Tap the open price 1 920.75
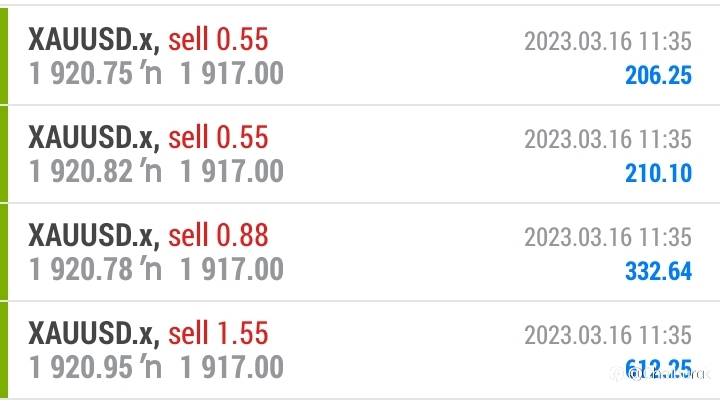720x402 pixels. coord(81,74)
